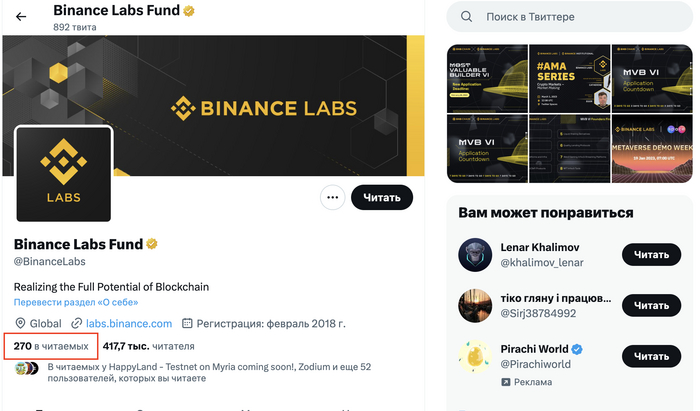Click the back arrow icon
Viewport: 700px width, 411px height.
21,16
